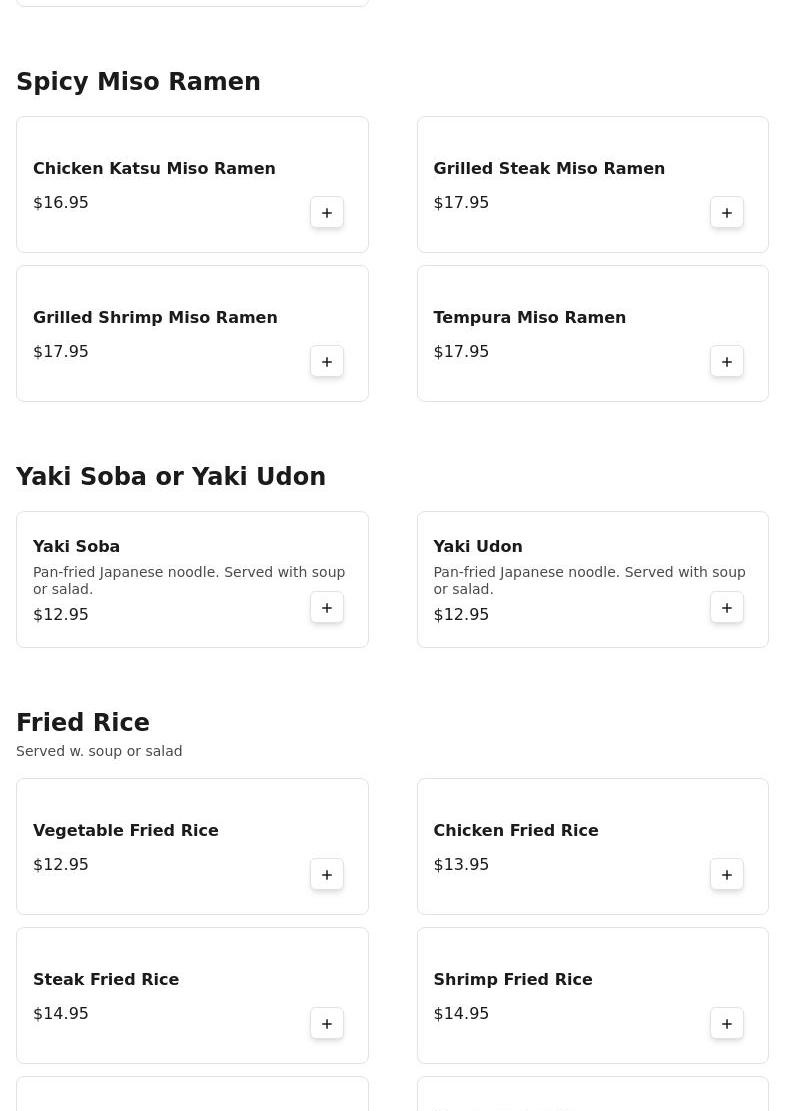785x1111 pixels.
Task: Add Chicken Katsu Miso Ramen to cart
Action: [327, 213]
